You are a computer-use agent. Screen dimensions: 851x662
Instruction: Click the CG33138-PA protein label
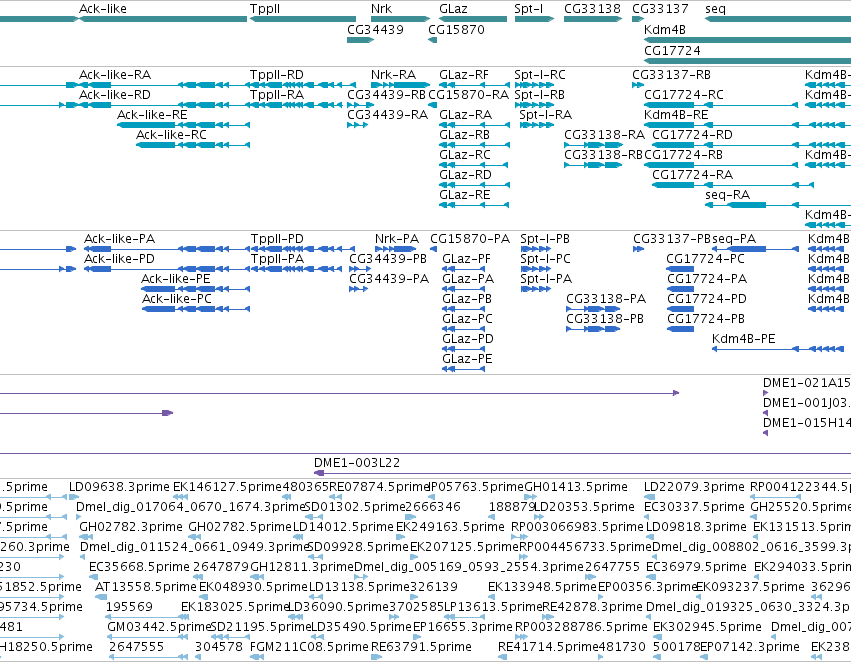(606, 298)
